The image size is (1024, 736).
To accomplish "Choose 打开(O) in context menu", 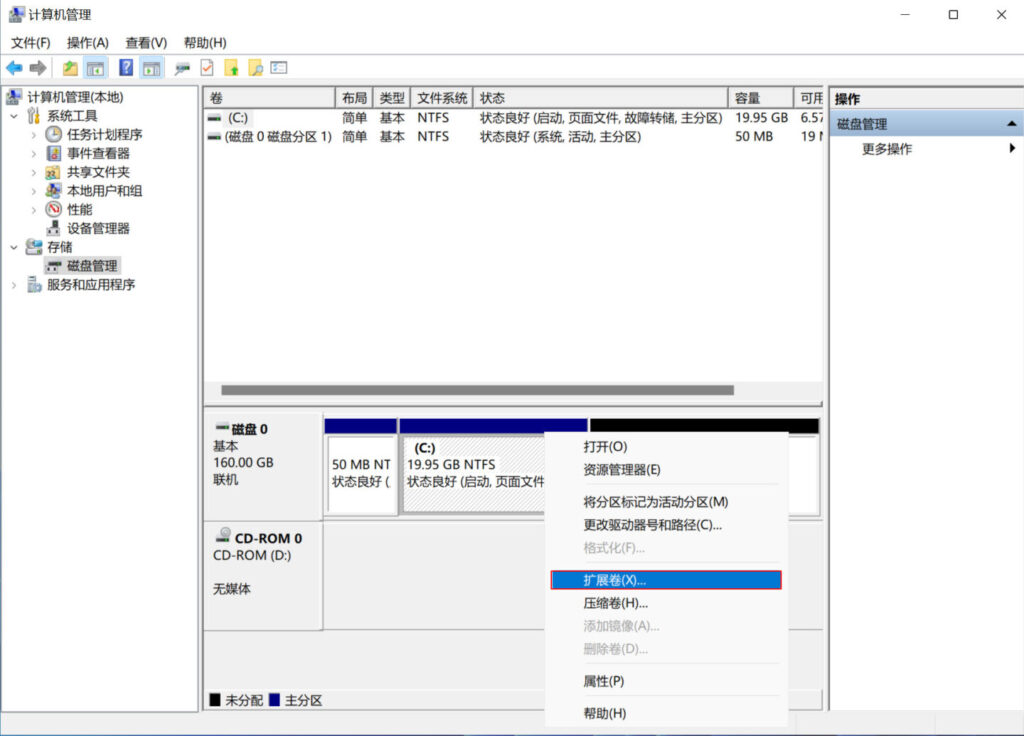I will point(666,447).
